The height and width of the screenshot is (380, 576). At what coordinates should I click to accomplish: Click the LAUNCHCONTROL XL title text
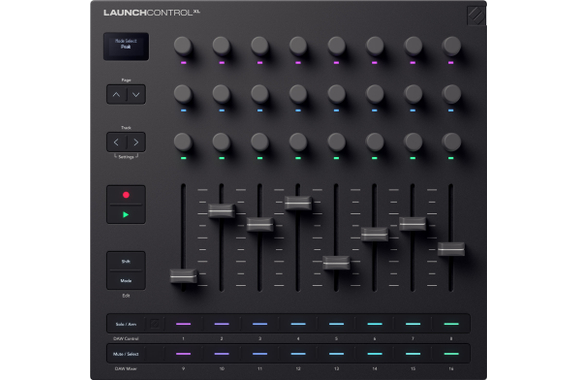tap(151, 13)
